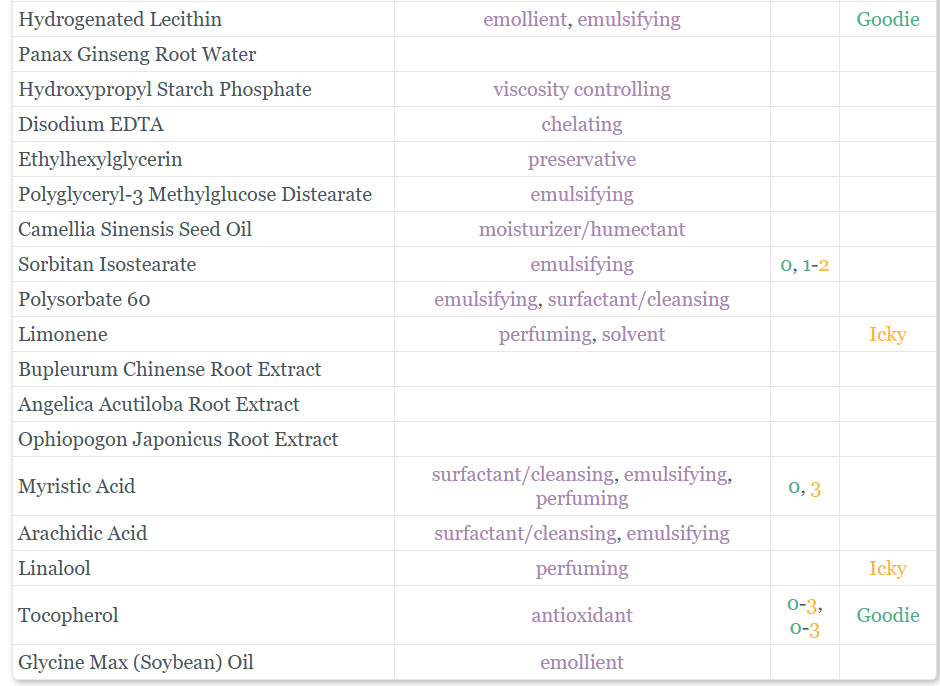Select the viscosity controlling function link
Screen dimensions: 940x686
[x=582, y=89]
